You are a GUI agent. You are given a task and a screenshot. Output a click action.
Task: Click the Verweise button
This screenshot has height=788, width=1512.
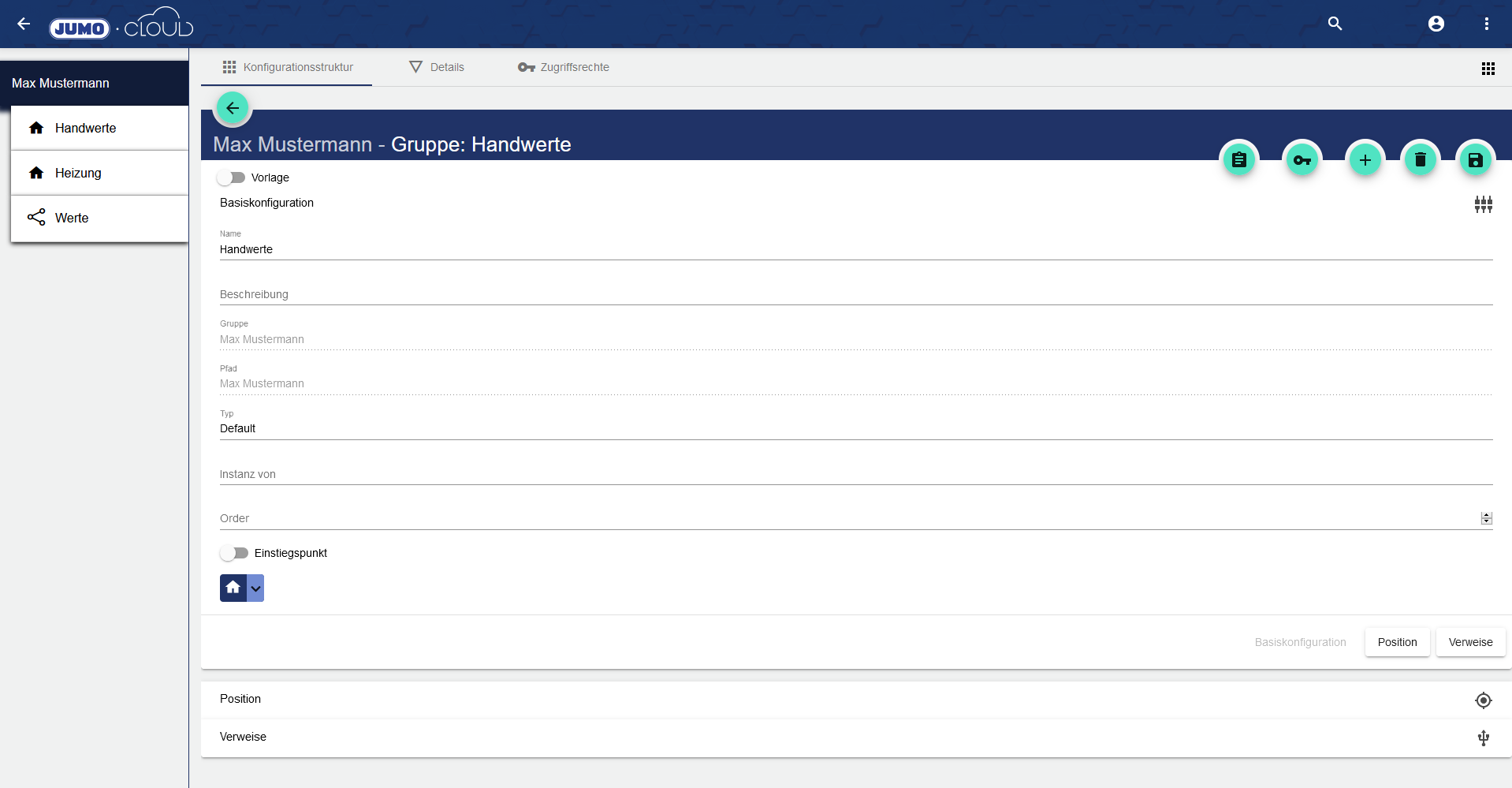point(1470,642)
